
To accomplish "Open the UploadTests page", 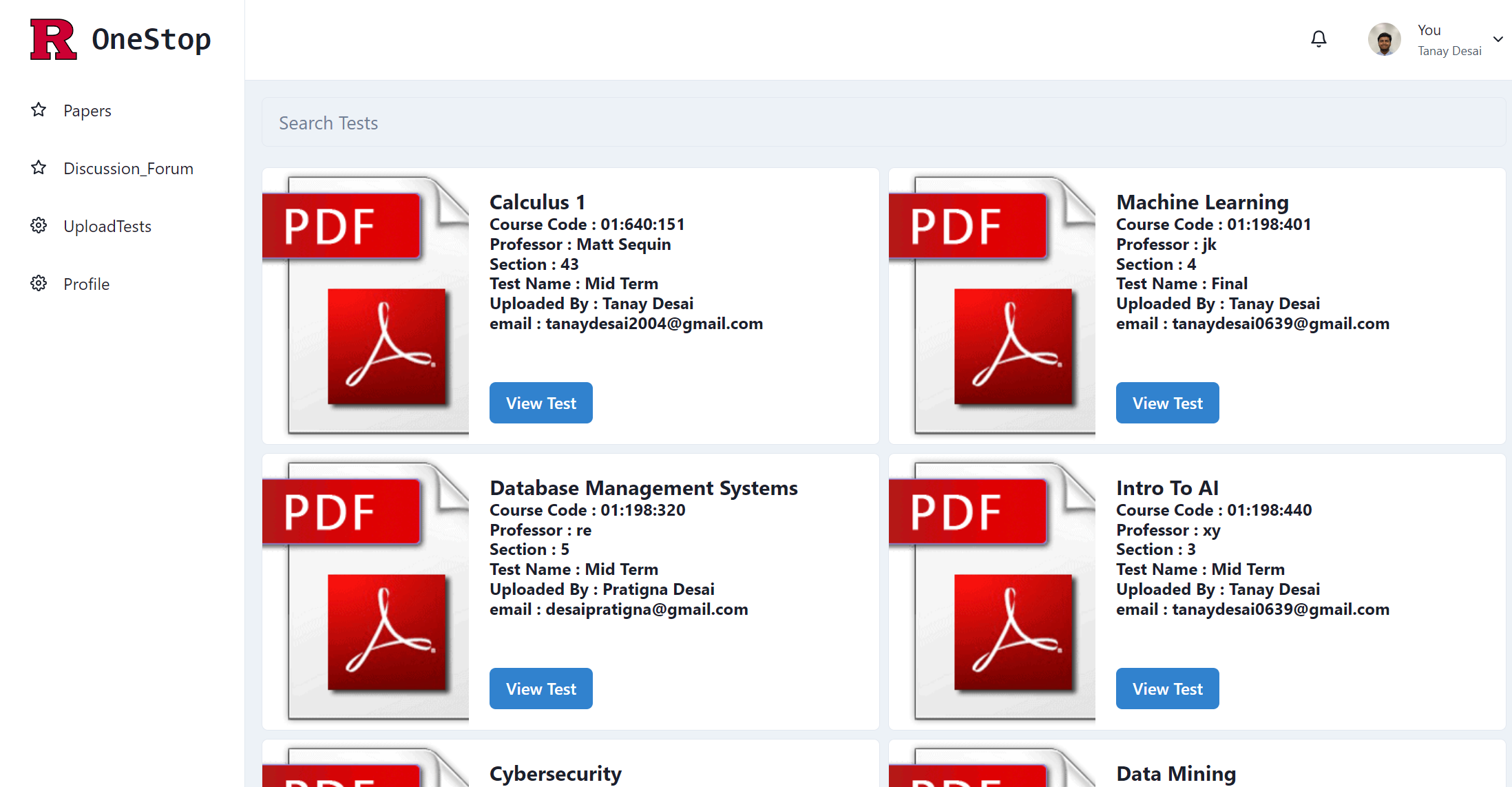I will 107,227.
